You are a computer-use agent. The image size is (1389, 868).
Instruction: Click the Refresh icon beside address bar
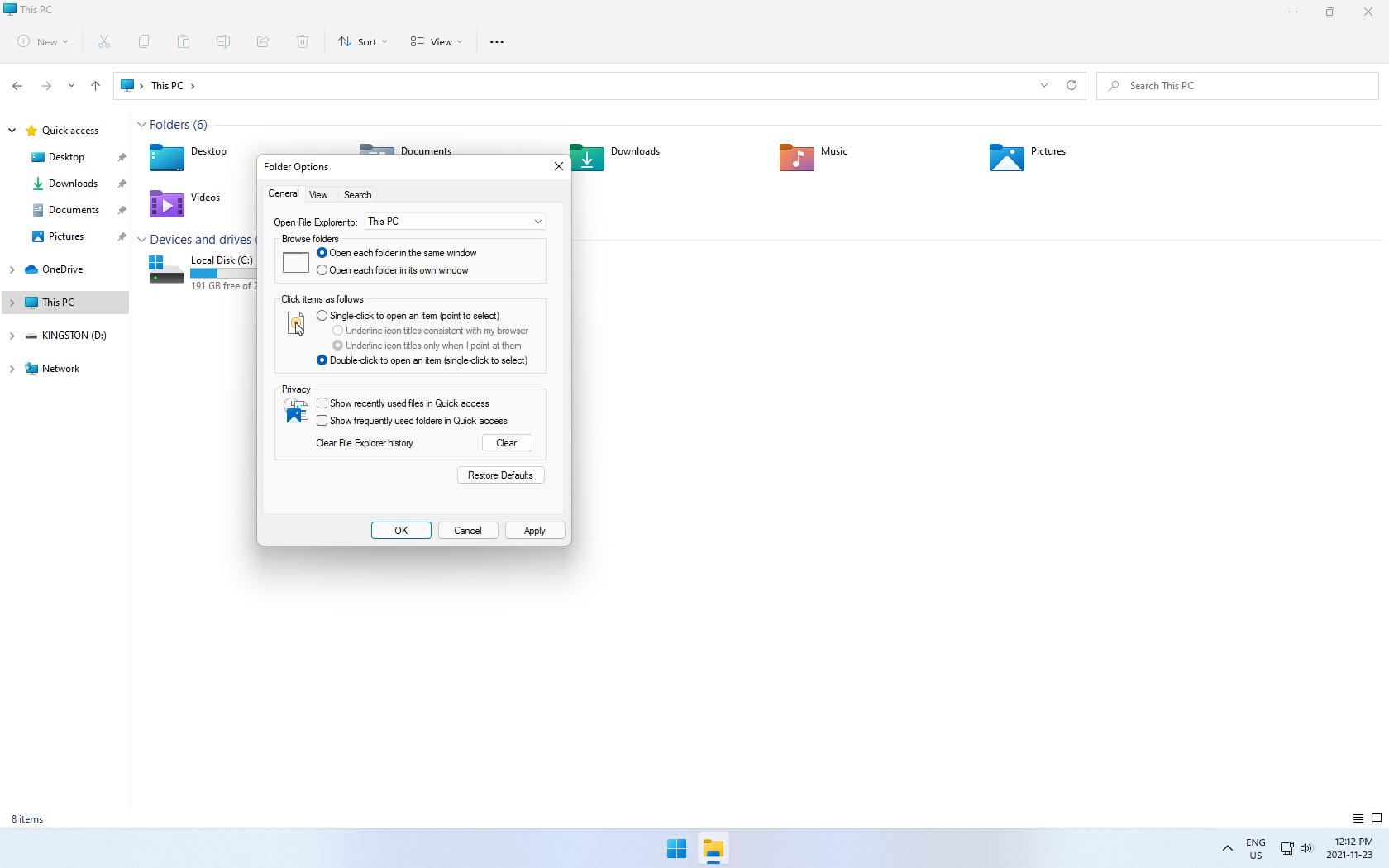1072,85
